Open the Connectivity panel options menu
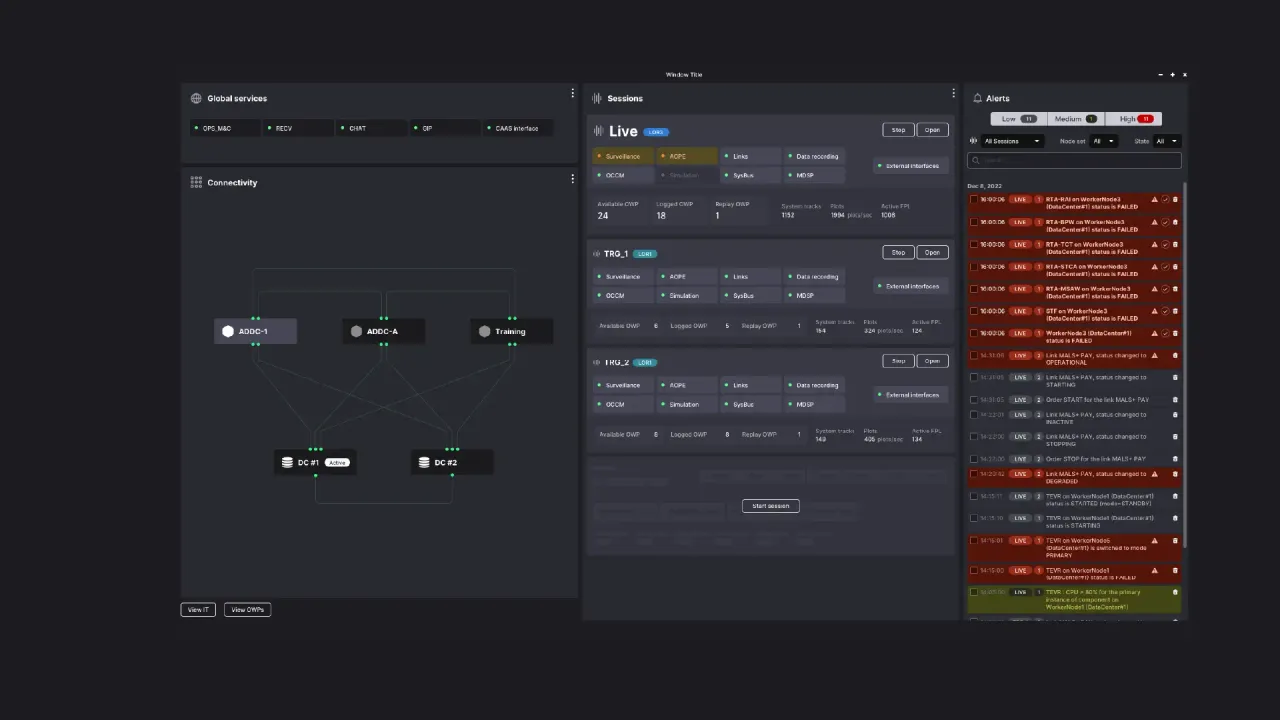The height and width of the screenshot is (720, 1280). click(572, 179)
